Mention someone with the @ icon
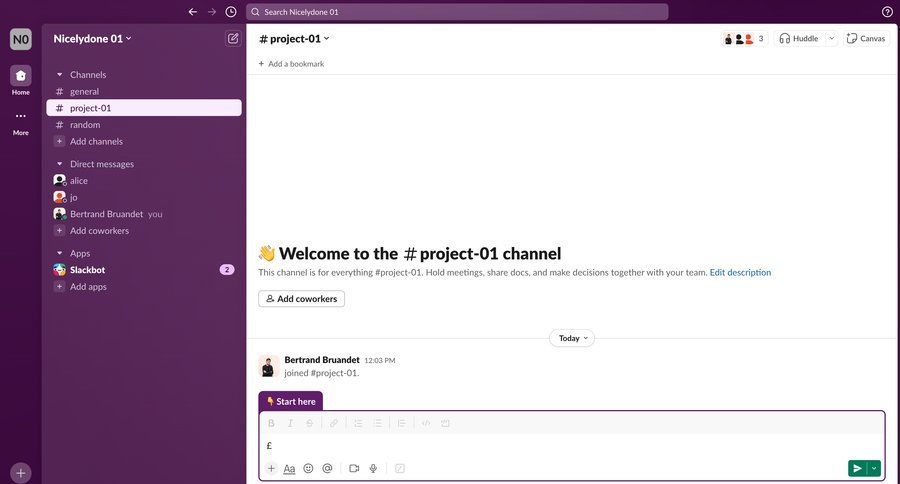The image size is (900, 484). [x=327, y=468]
